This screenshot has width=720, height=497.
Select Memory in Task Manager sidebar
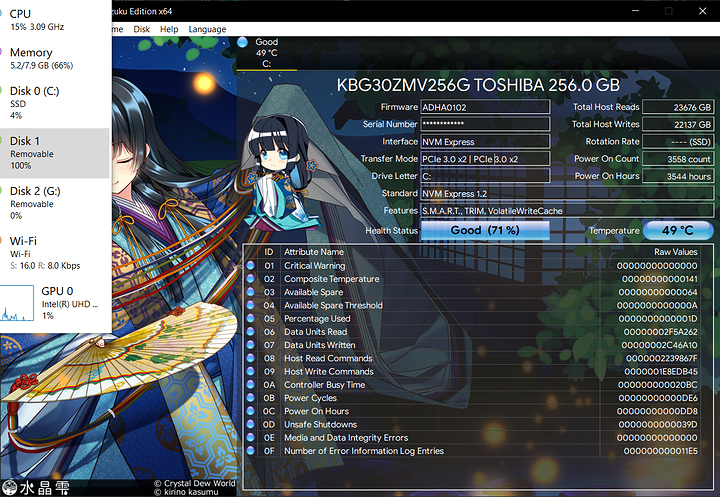55,58
